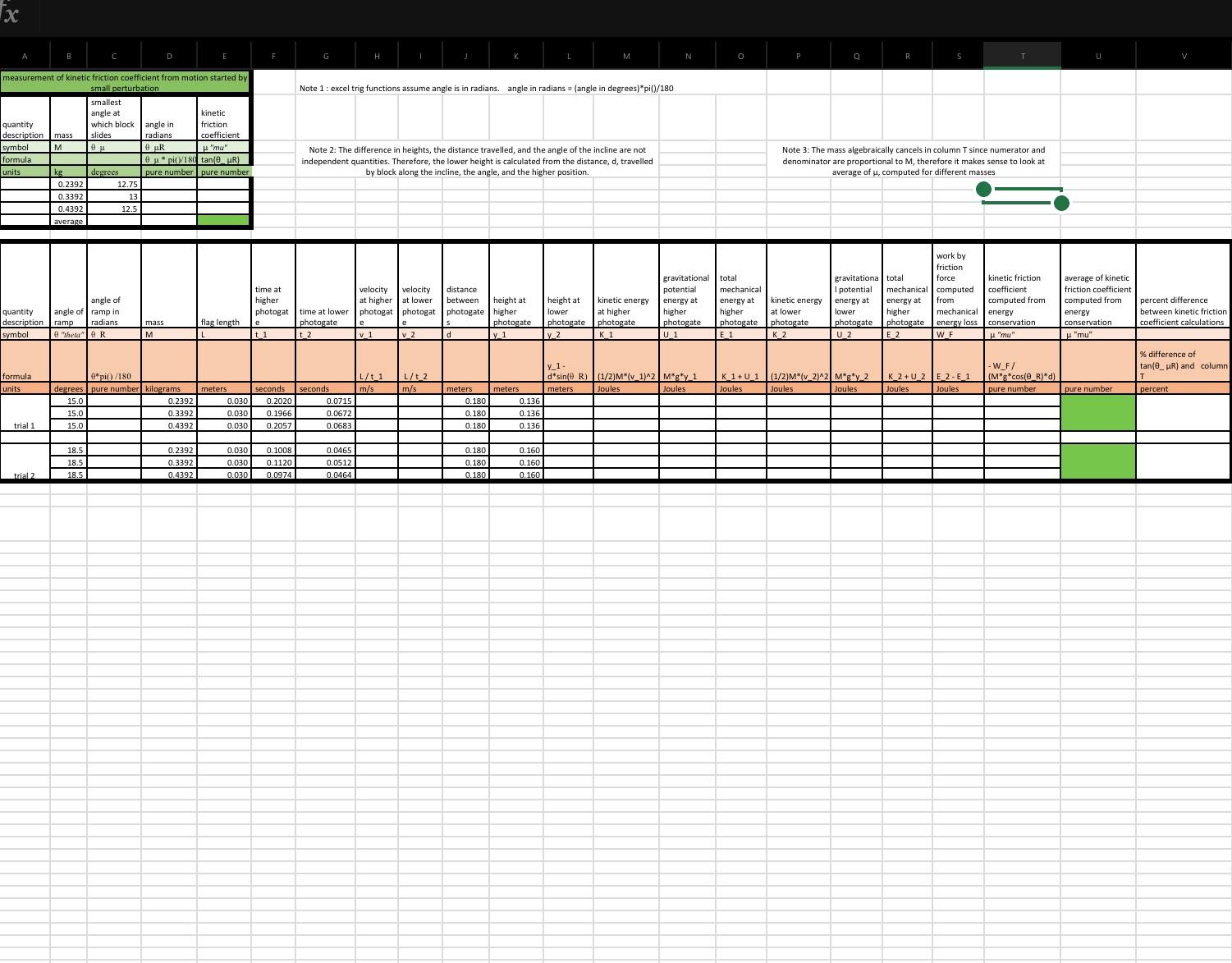Screen dimensions: 1232x963
Task: Select time cell 0.0465
Action: pyautogui.click(x=325, y=450)
